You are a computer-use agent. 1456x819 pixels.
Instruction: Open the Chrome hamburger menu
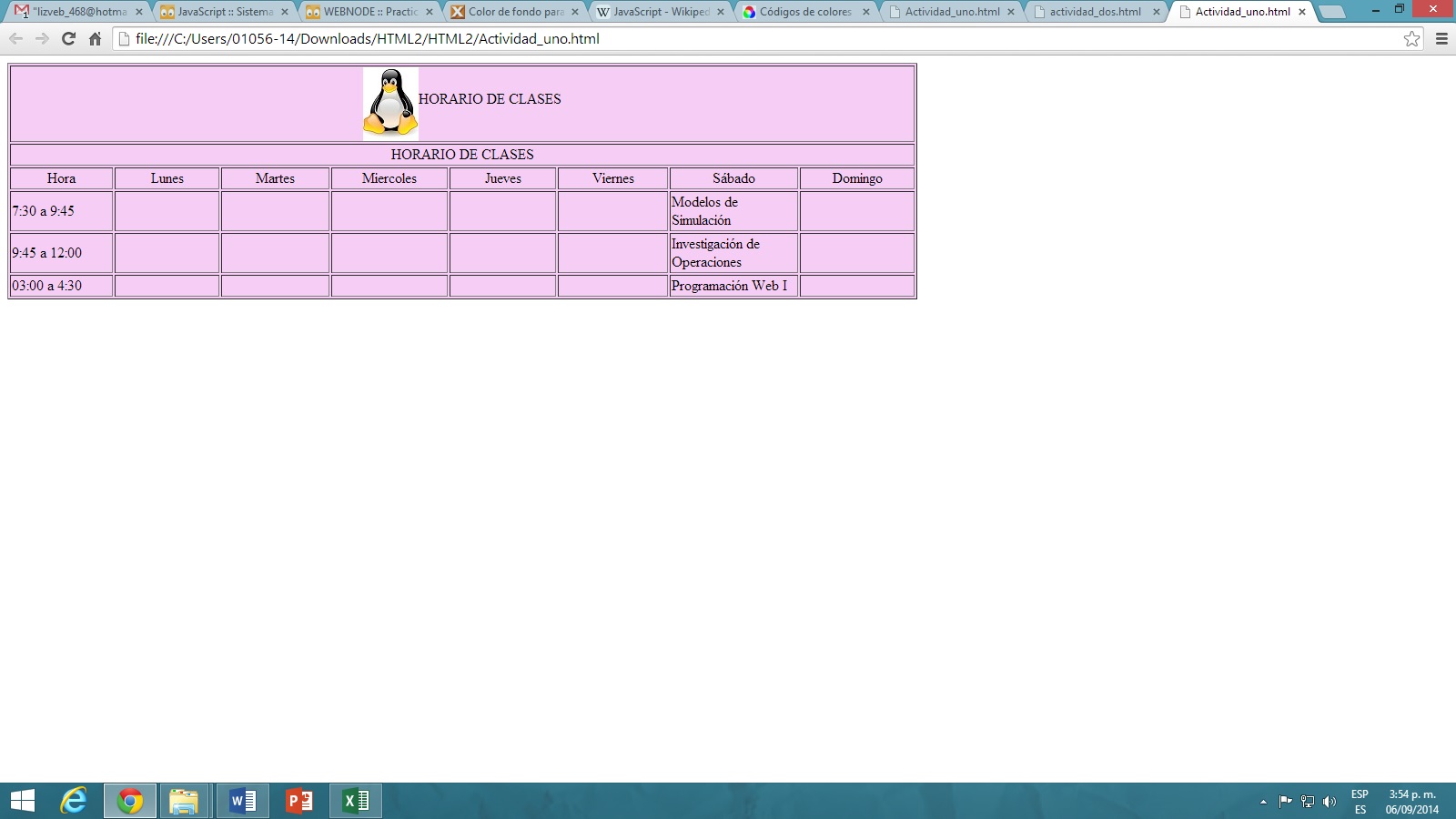tap(1441, 39)
